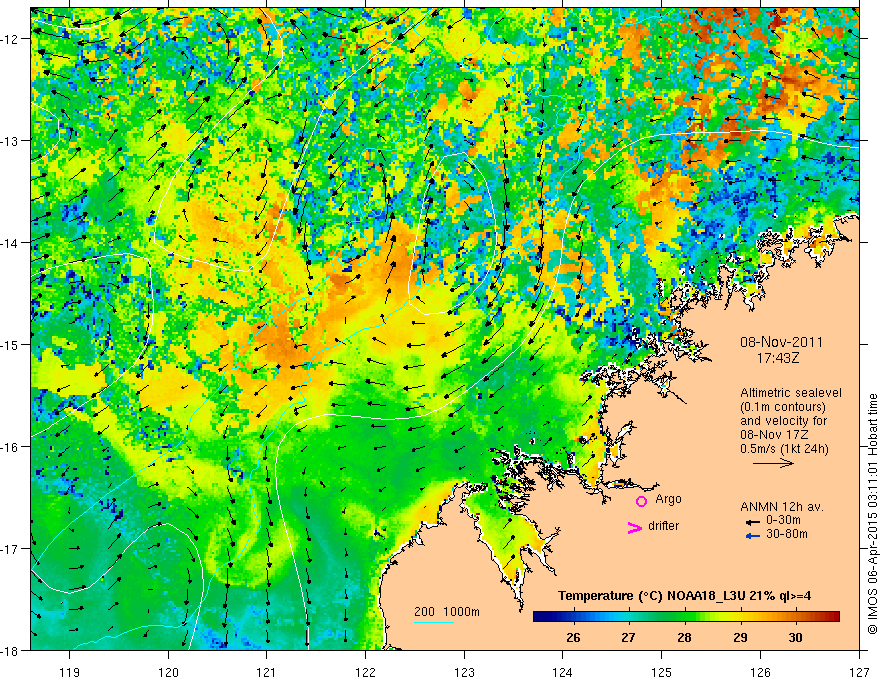This screenshot has height=680, width=880.
Task: Click the color bar label 29
Action: tap(740, 637)
